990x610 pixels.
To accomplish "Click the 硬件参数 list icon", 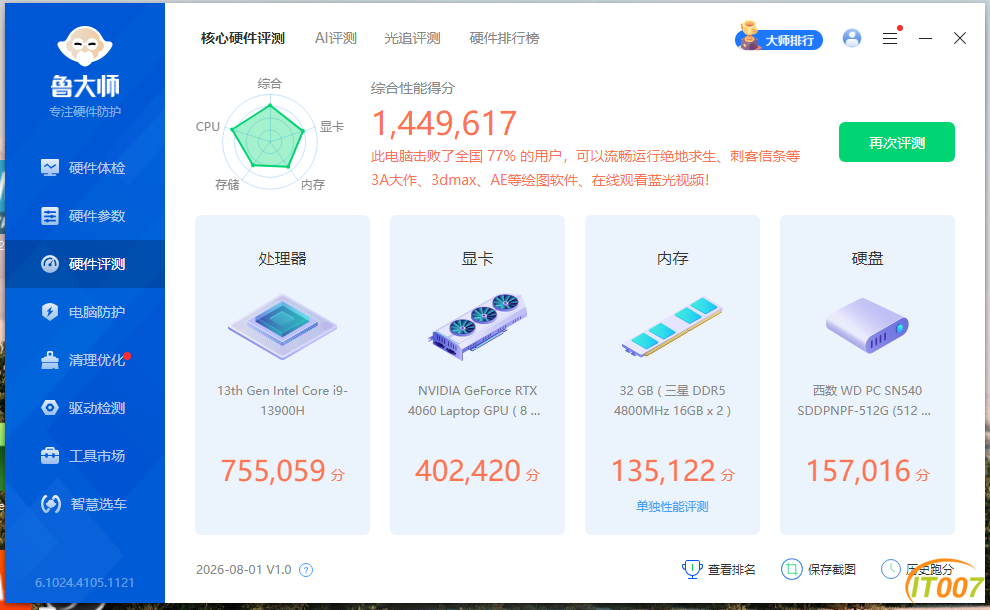I will (x=50, y=216).
